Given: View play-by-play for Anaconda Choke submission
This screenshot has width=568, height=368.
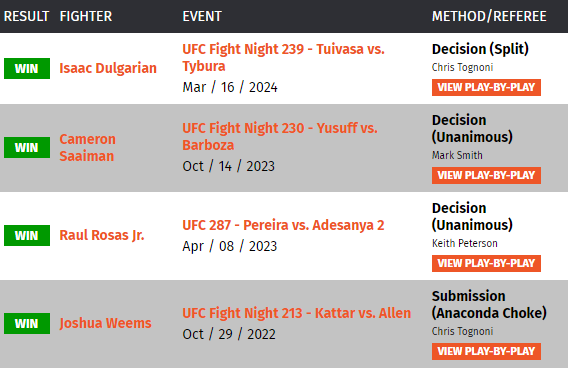Looking at the screenshot, I should pos(486,351).
